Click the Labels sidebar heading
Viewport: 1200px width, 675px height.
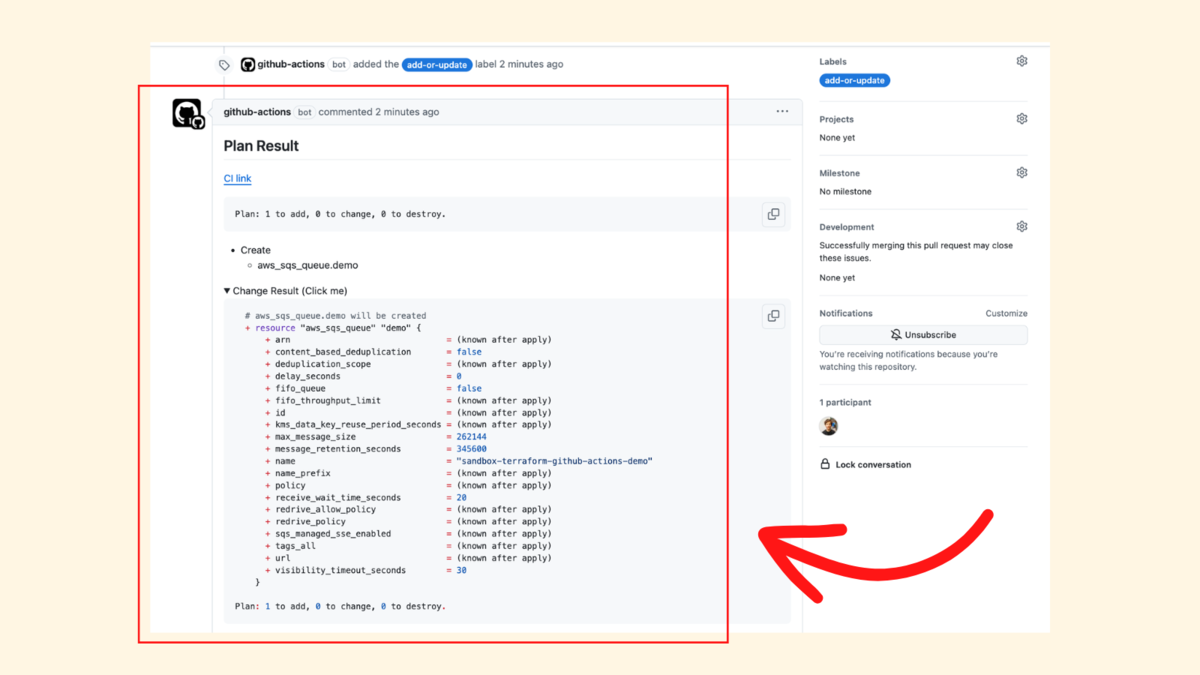(x=833, y=62)
